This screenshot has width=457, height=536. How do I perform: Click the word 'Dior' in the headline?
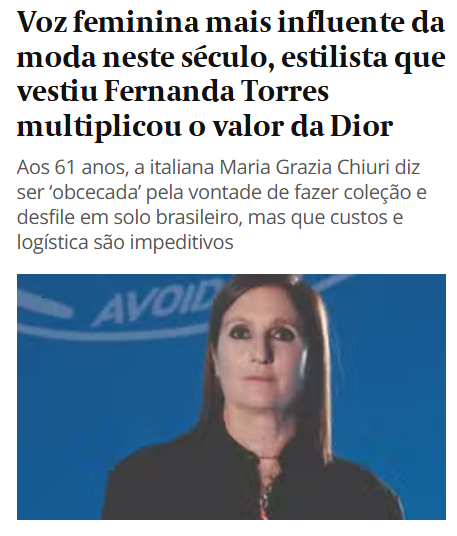click(362, 126)
